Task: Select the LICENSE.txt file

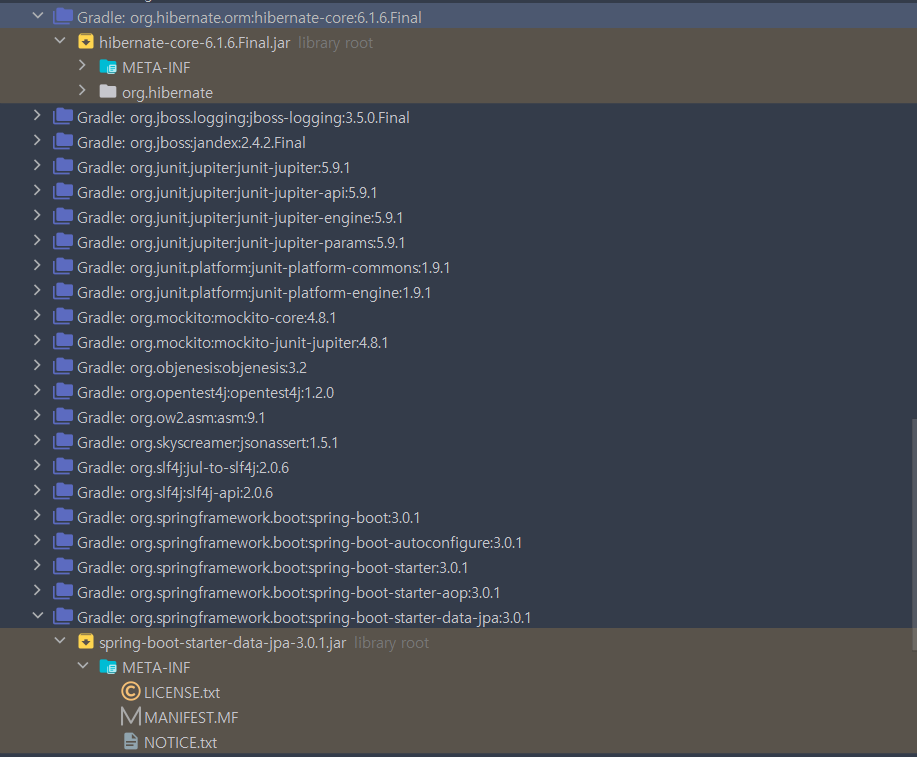Action: pos(182,693)
